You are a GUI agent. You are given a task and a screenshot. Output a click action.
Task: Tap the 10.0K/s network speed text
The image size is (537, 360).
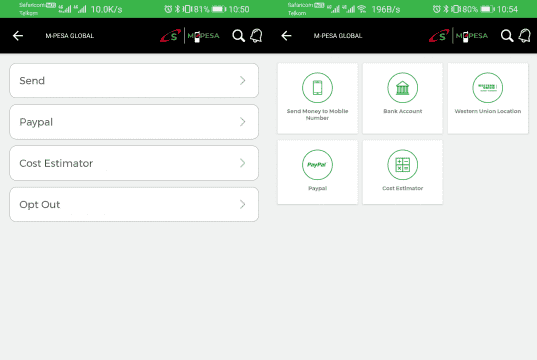[x=107, y=10]
